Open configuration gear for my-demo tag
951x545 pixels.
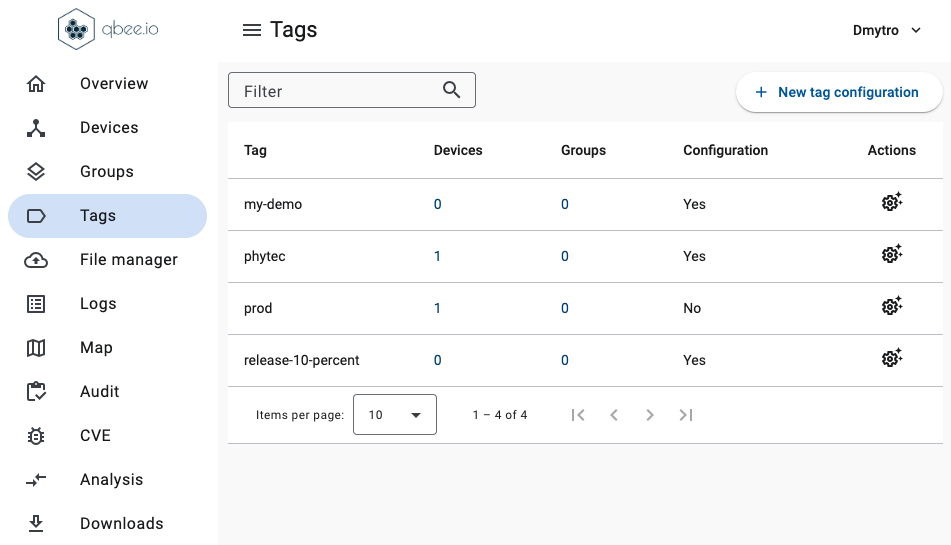pyautogui.click(x=892, y=201)
